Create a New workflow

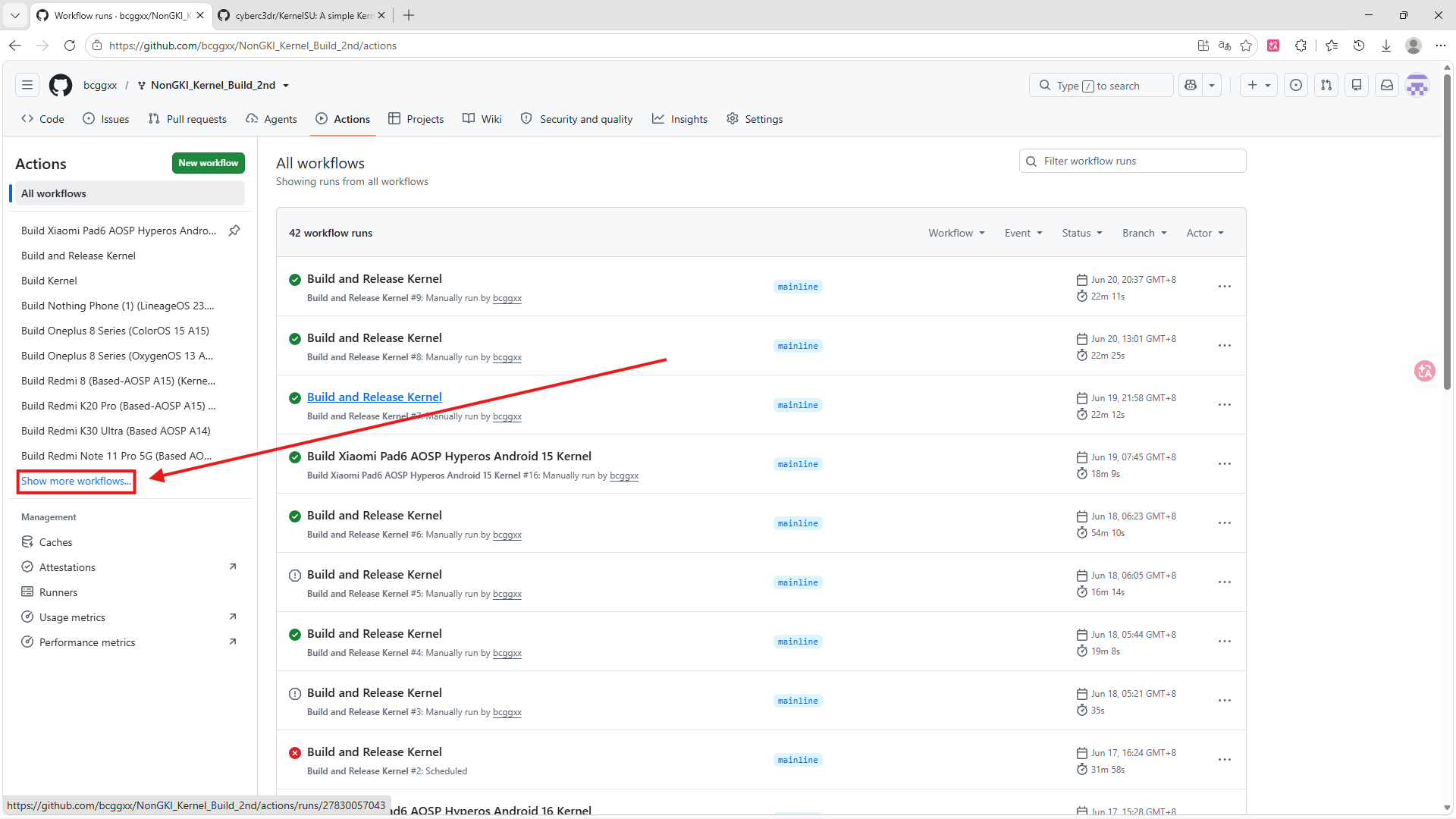click(209, 163)
